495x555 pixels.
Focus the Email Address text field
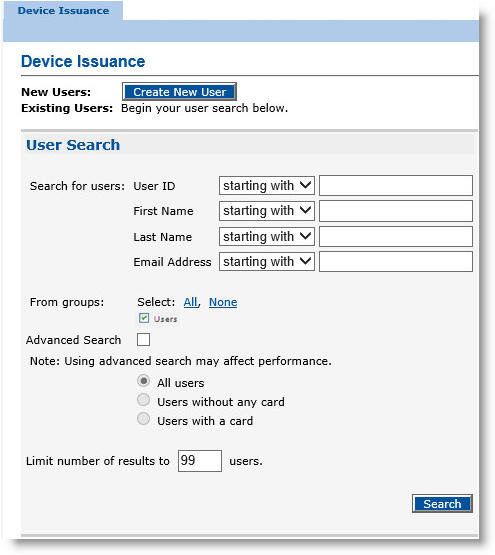pyautogui.click(x=396, y=262)
